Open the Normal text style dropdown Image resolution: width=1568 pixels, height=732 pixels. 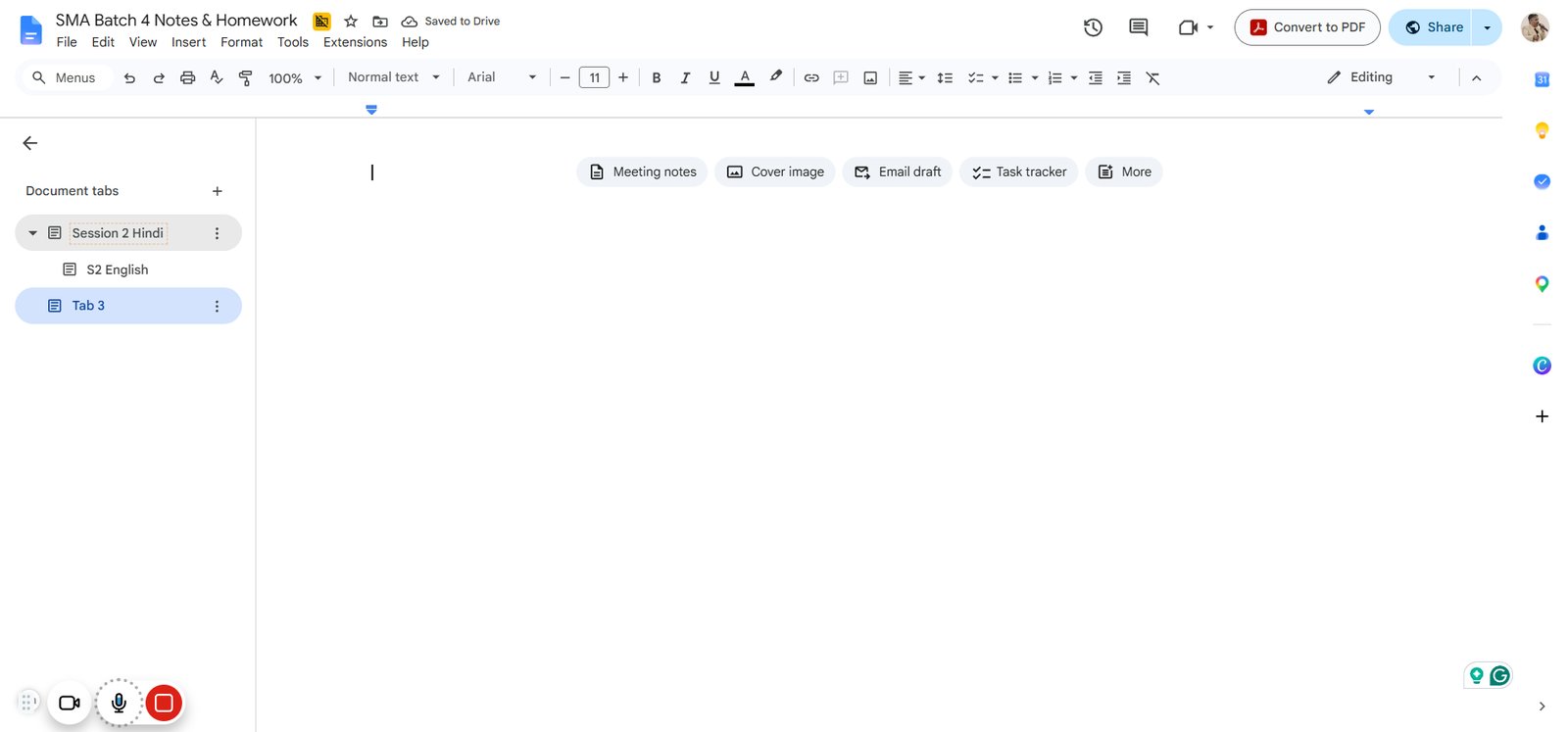coord(394,77)
